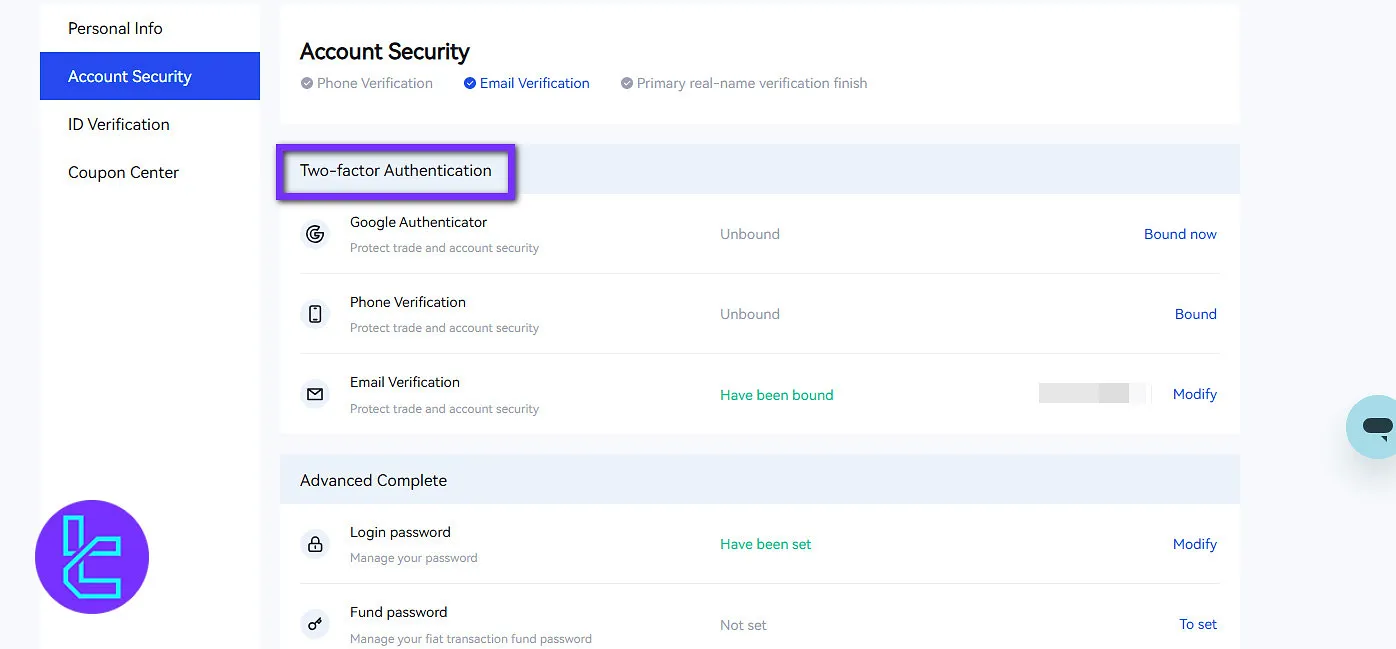Click Modify for the login password
The height and width of the screenshot is (649, 1396).
click(1195, 543)
